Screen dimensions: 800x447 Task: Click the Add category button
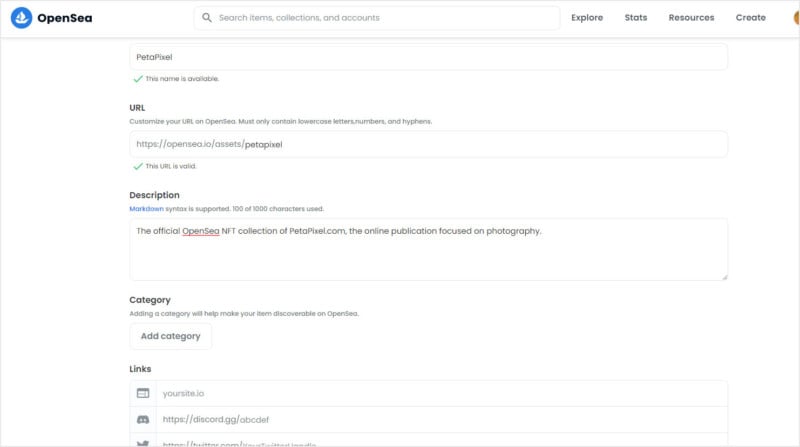170,336
